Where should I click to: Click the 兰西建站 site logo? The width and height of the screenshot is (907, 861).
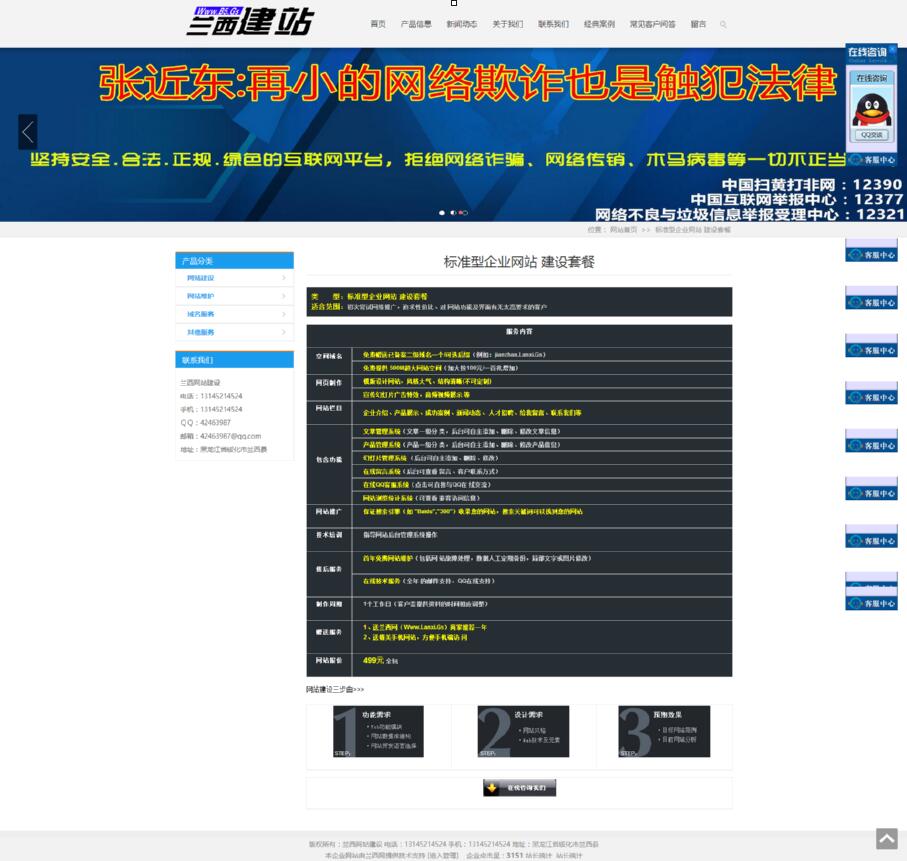[250, 21]
